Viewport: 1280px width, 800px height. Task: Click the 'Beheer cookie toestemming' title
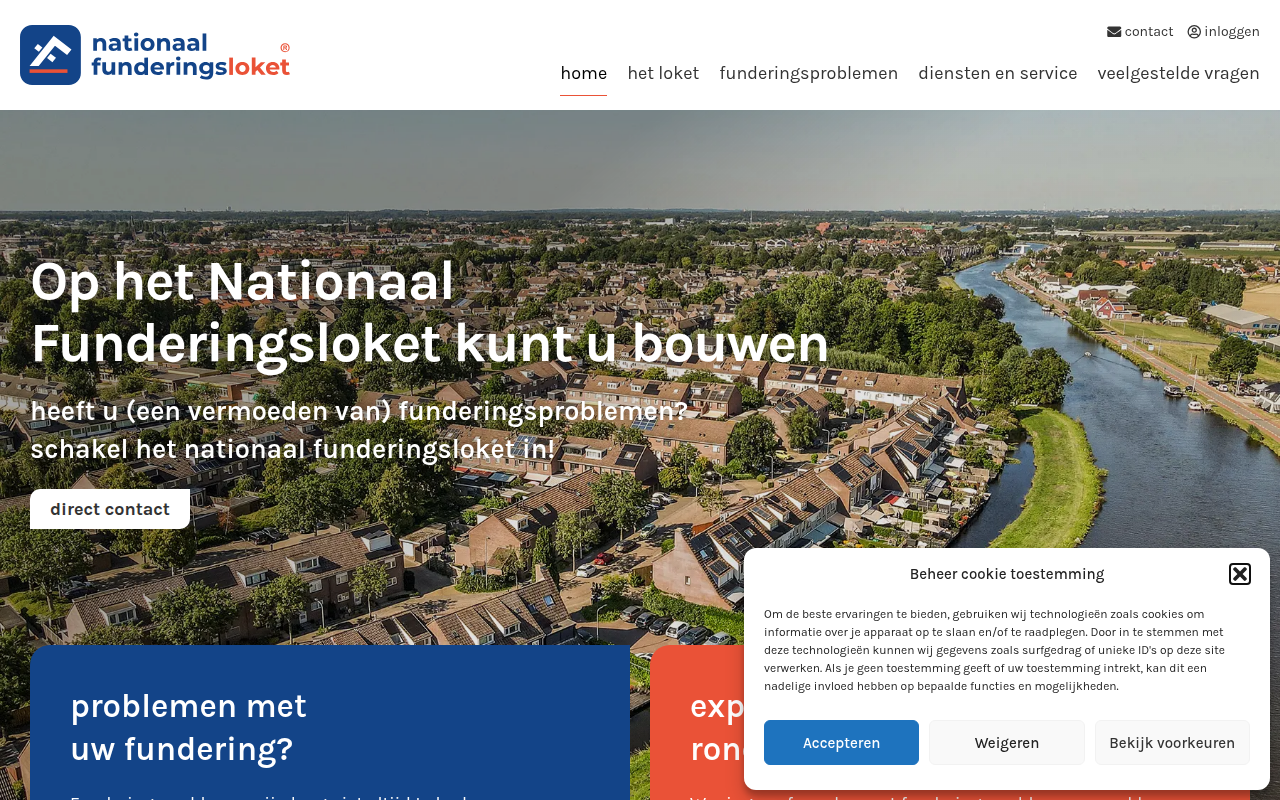(1007, 574)
